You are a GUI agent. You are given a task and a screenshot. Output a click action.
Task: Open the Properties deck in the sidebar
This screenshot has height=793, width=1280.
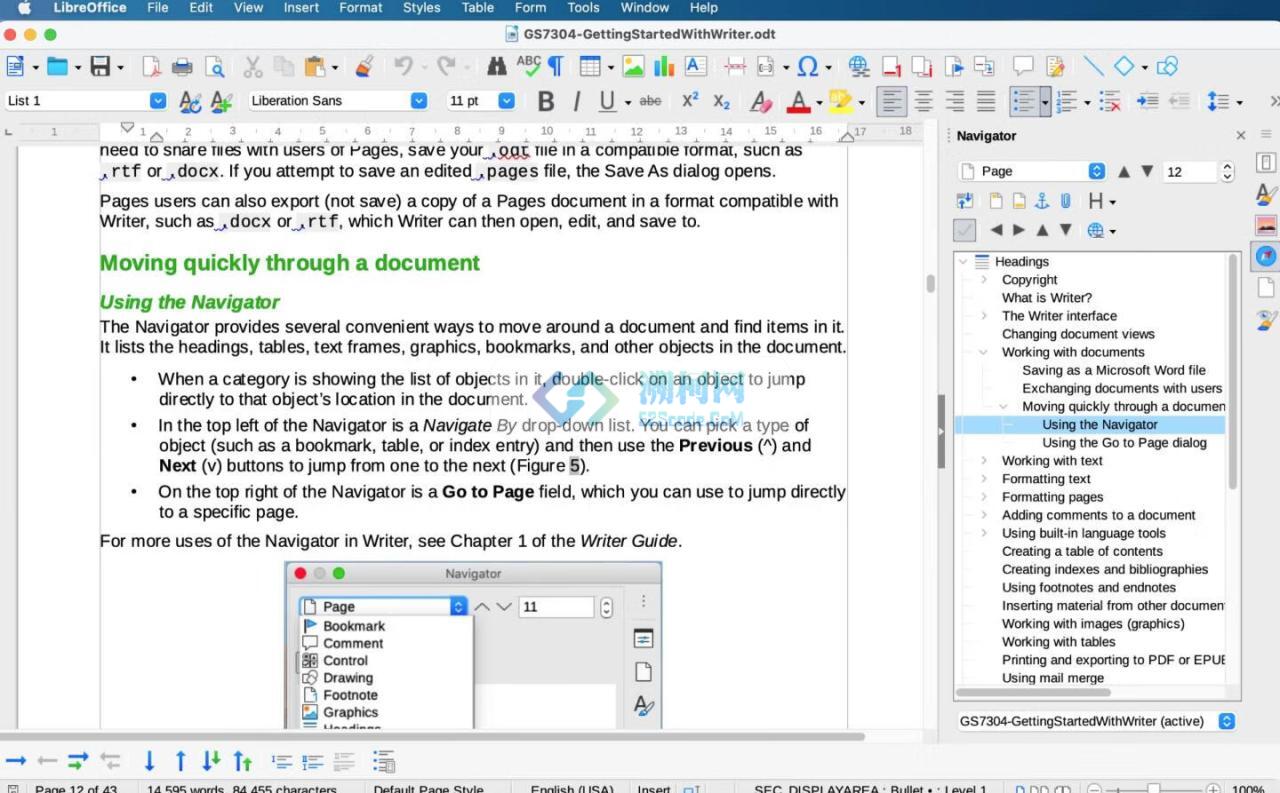(x=1266, y=163)
